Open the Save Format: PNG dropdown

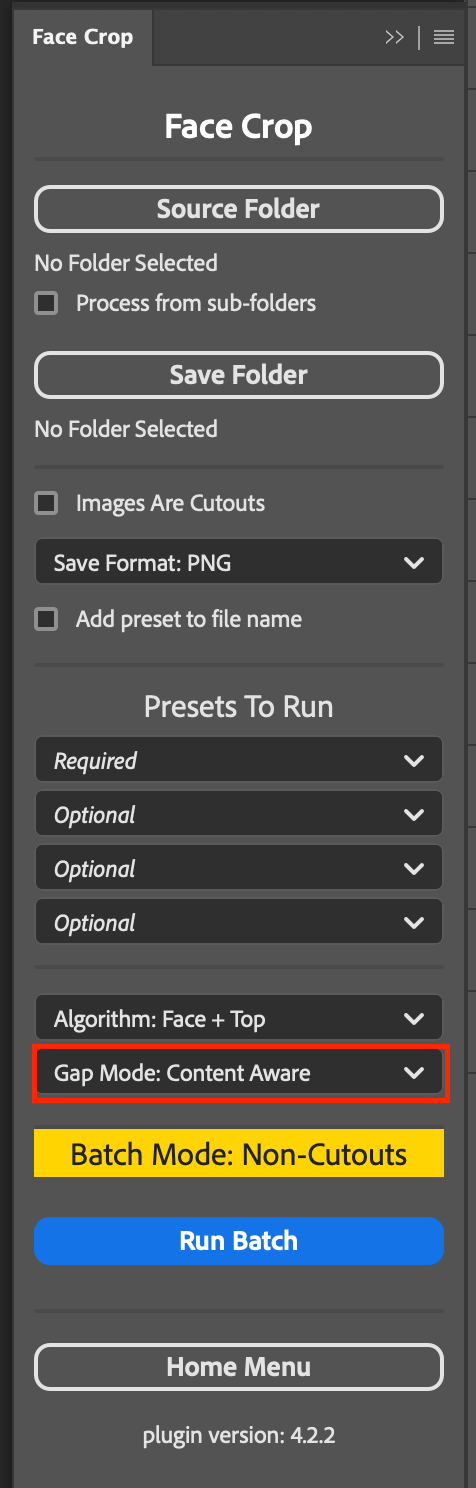pyautogui.click(x=238, y=563)
